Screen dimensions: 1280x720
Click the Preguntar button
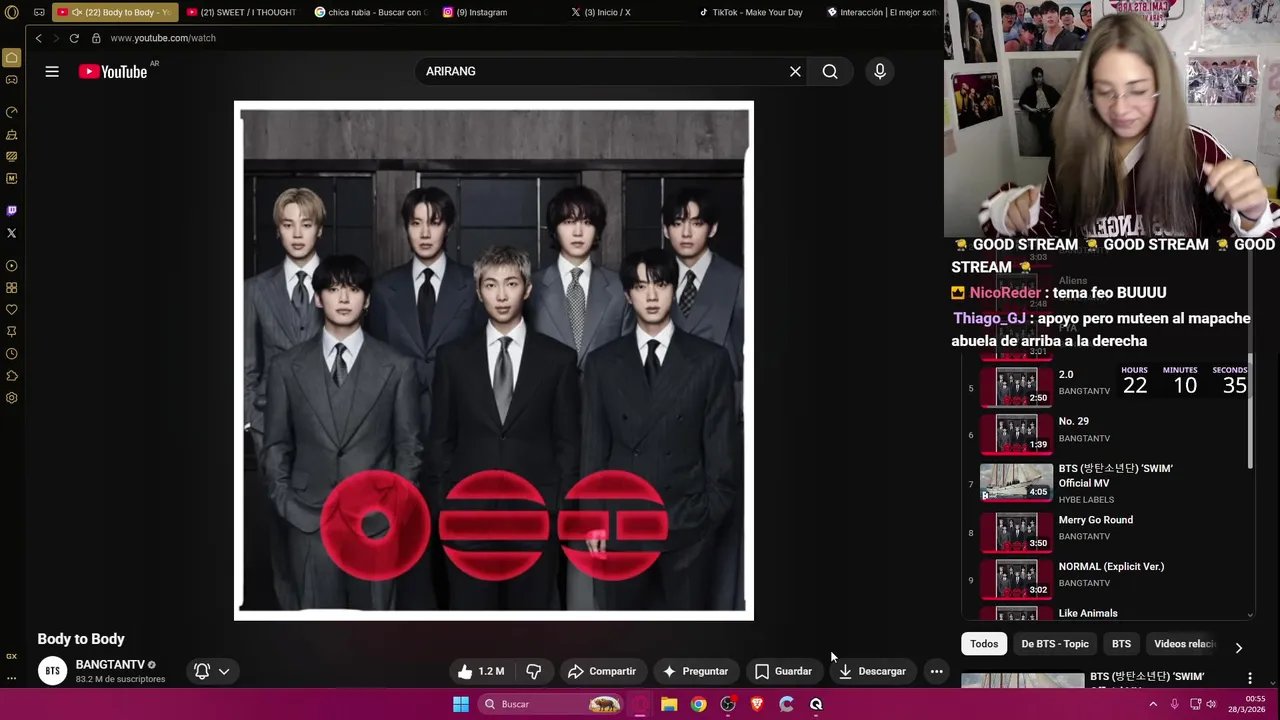tap(695, 671)
